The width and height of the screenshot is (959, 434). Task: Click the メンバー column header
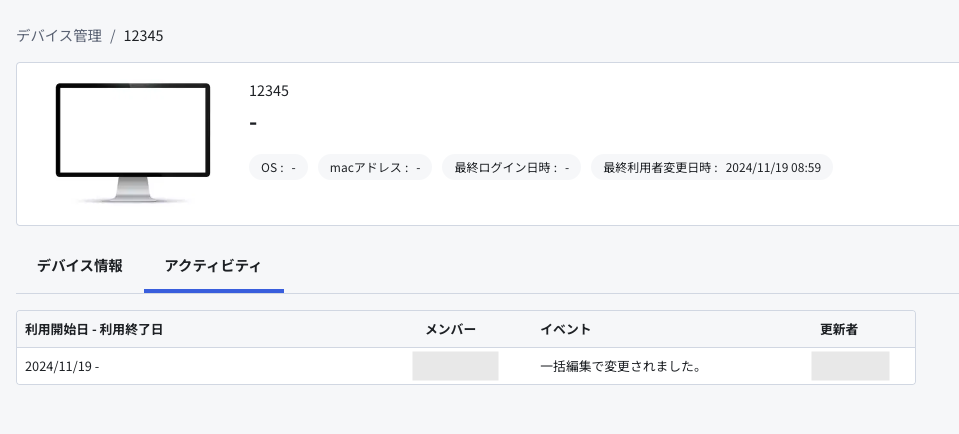point(450,329)
